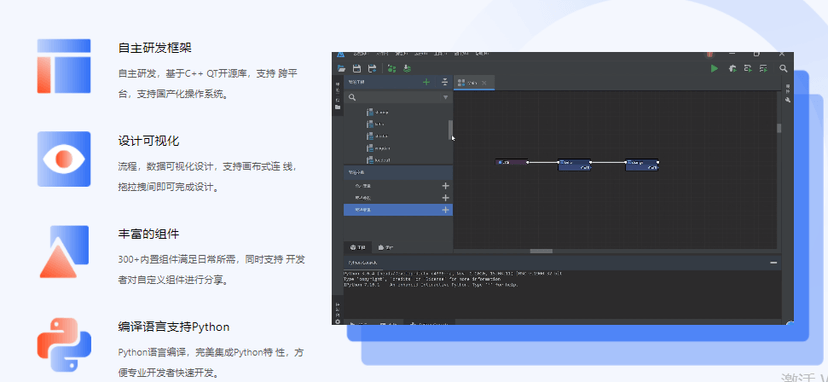Click the folder icon on left sidebar

point(337,107)
